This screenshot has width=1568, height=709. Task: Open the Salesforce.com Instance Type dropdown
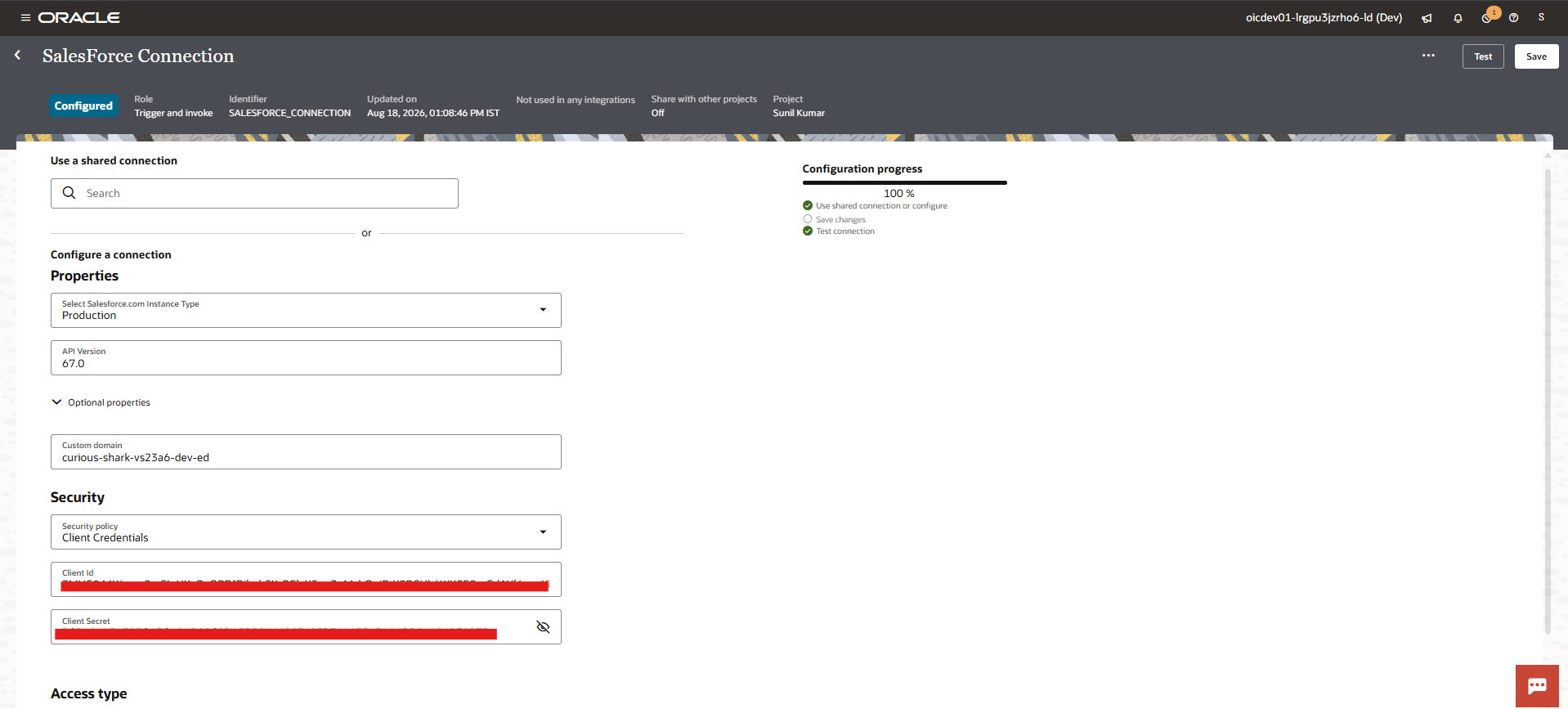pyautogui.click(x=306, y=310)
